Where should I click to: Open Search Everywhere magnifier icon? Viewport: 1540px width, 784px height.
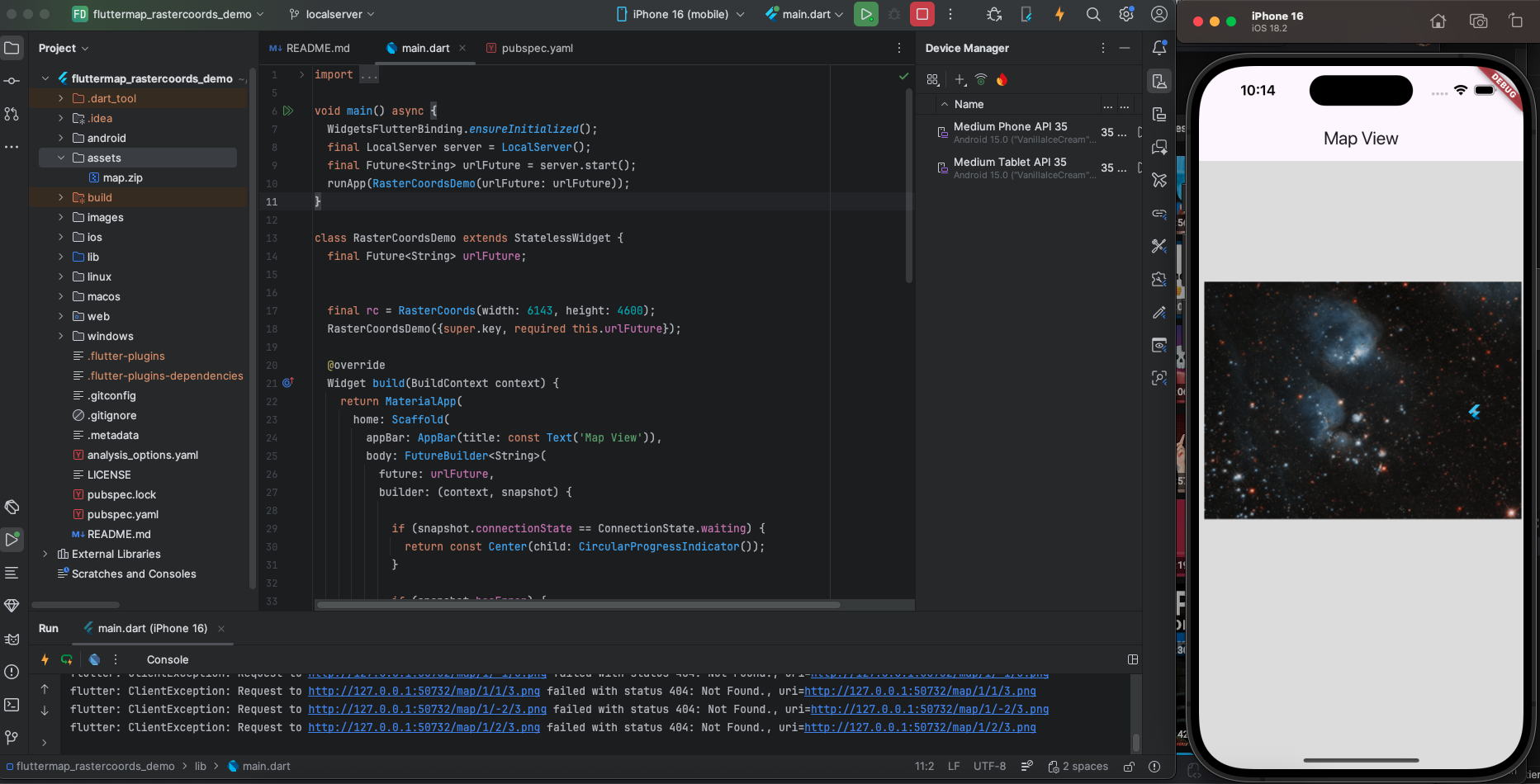[1093, 14]
